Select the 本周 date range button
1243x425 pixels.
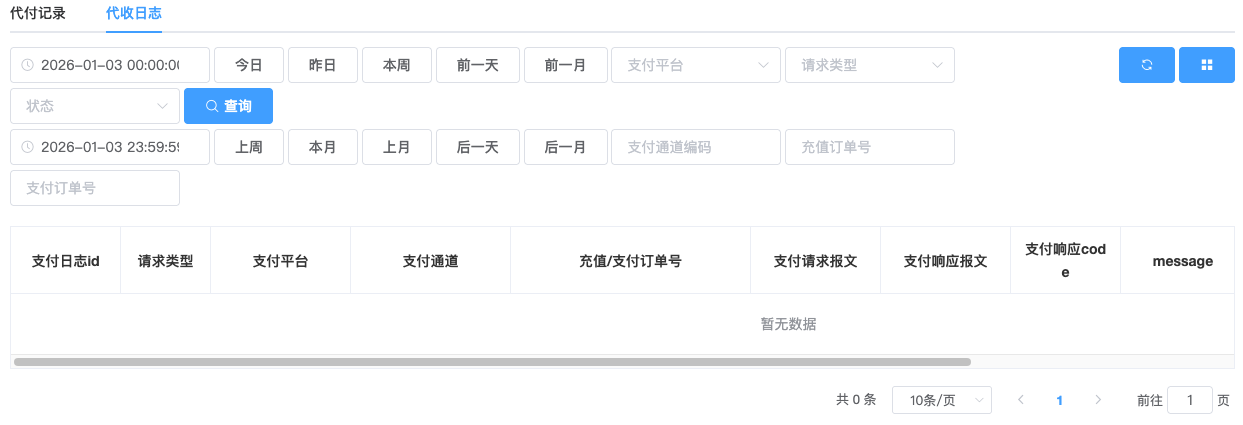[397, 65]
